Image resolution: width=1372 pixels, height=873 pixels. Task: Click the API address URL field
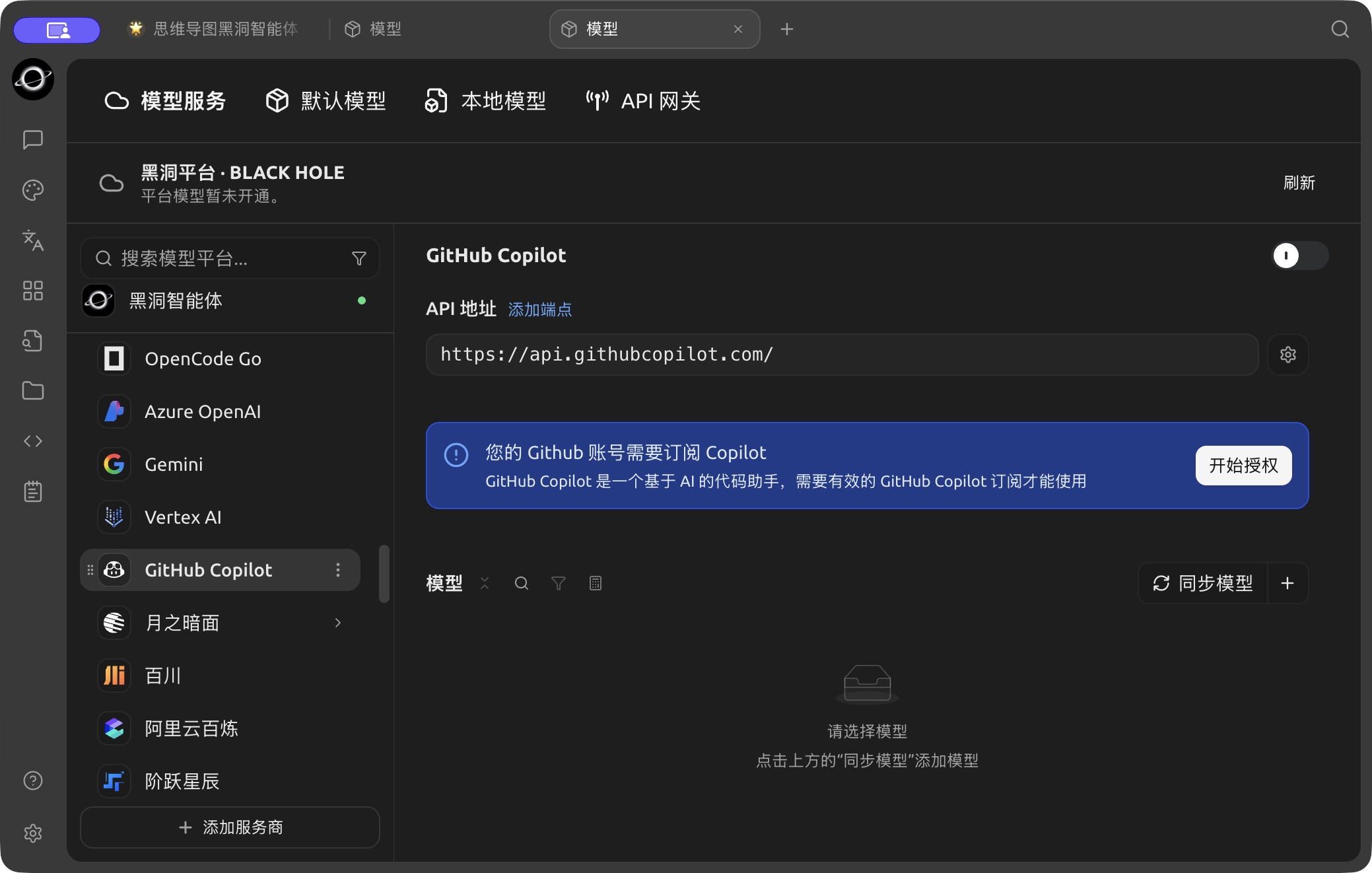point(842,355)
